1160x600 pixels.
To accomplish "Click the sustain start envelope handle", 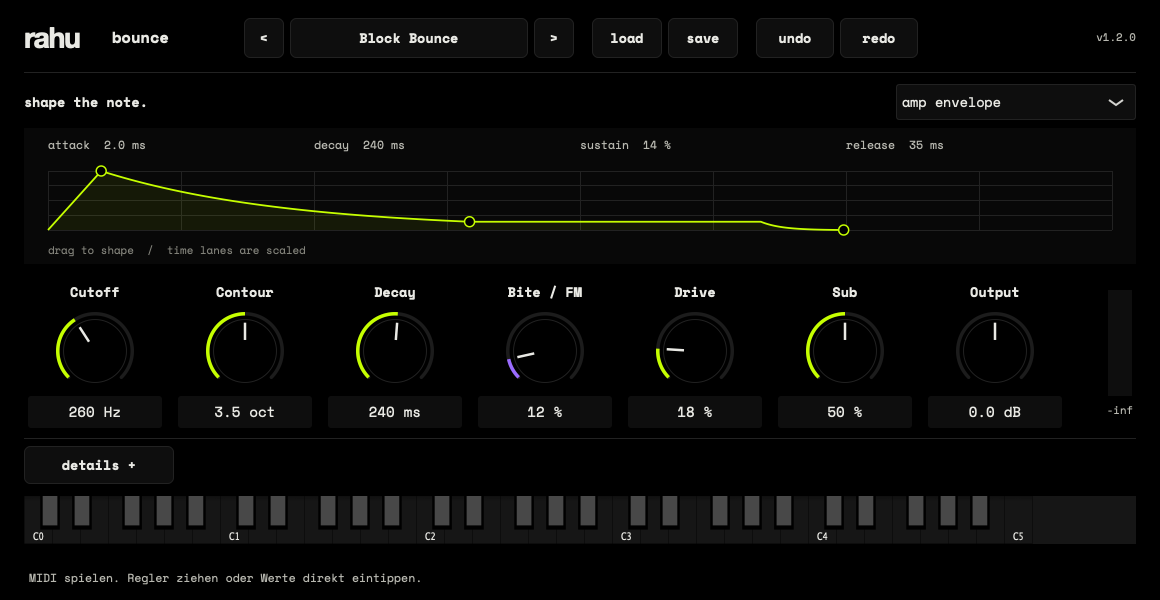I will pos(469,222).
